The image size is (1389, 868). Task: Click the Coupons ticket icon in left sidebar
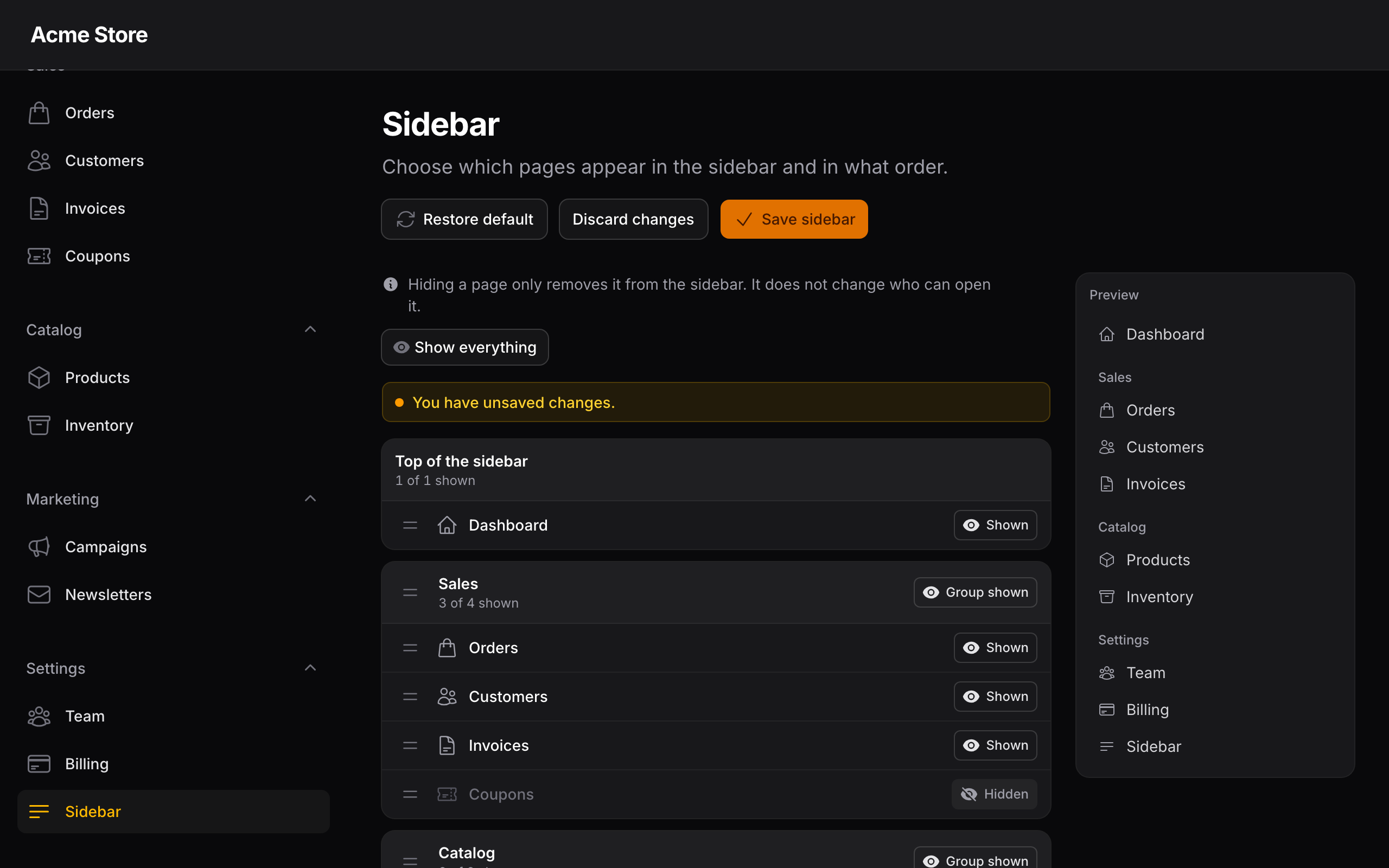click(x=39, y=256)
